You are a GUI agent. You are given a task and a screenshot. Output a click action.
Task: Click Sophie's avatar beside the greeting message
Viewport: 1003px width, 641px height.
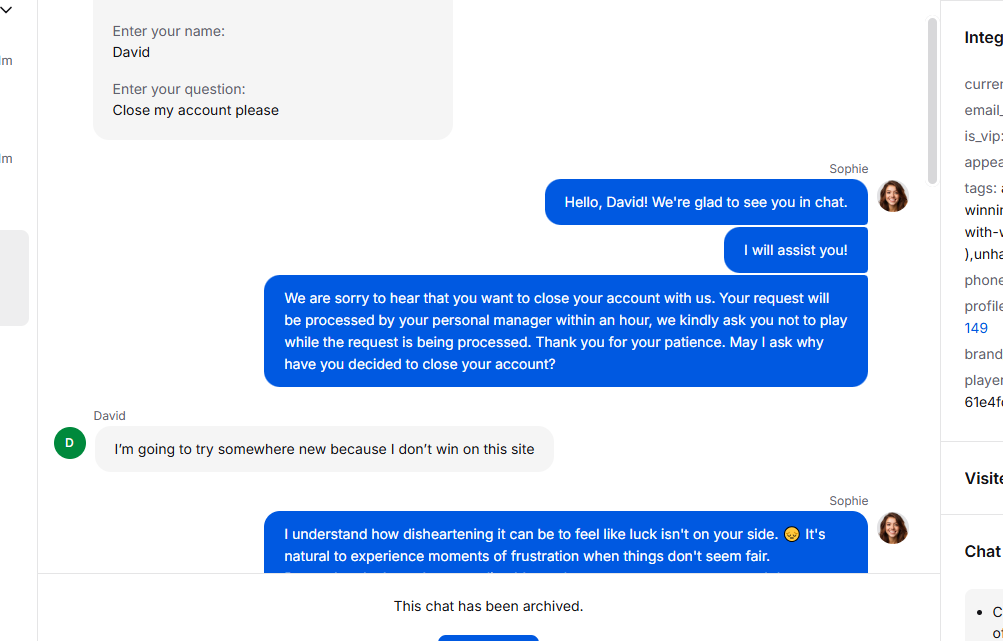893,196
